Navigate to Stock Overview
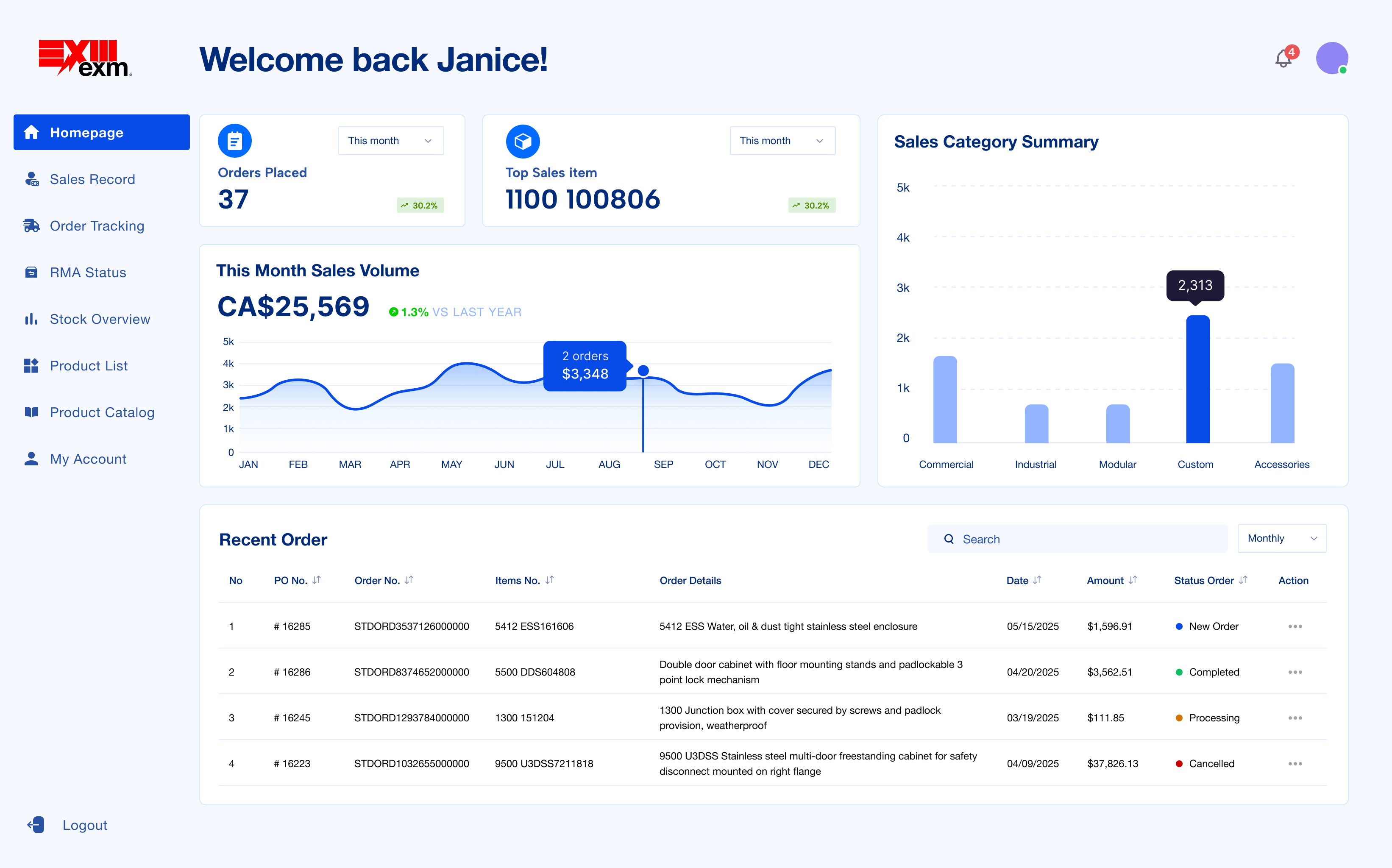1392x868 pixels. [99, 319]
